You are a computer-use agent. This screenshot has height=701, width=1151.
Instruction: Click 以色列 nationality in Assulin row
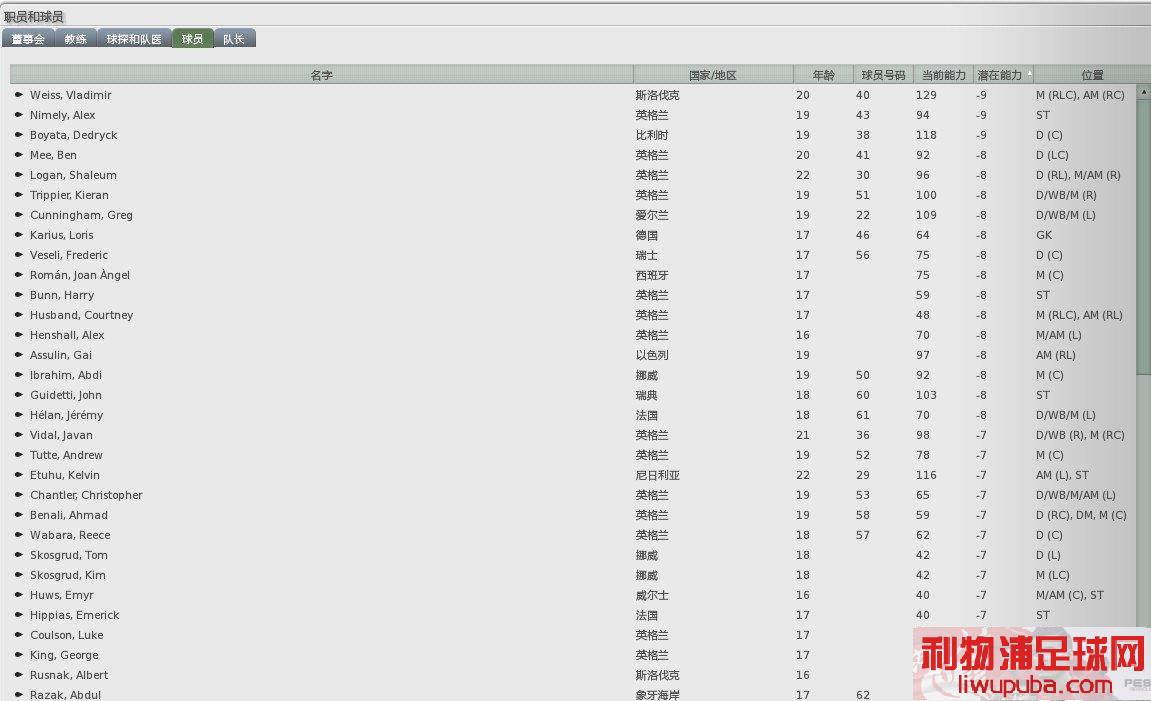point(652,355)
